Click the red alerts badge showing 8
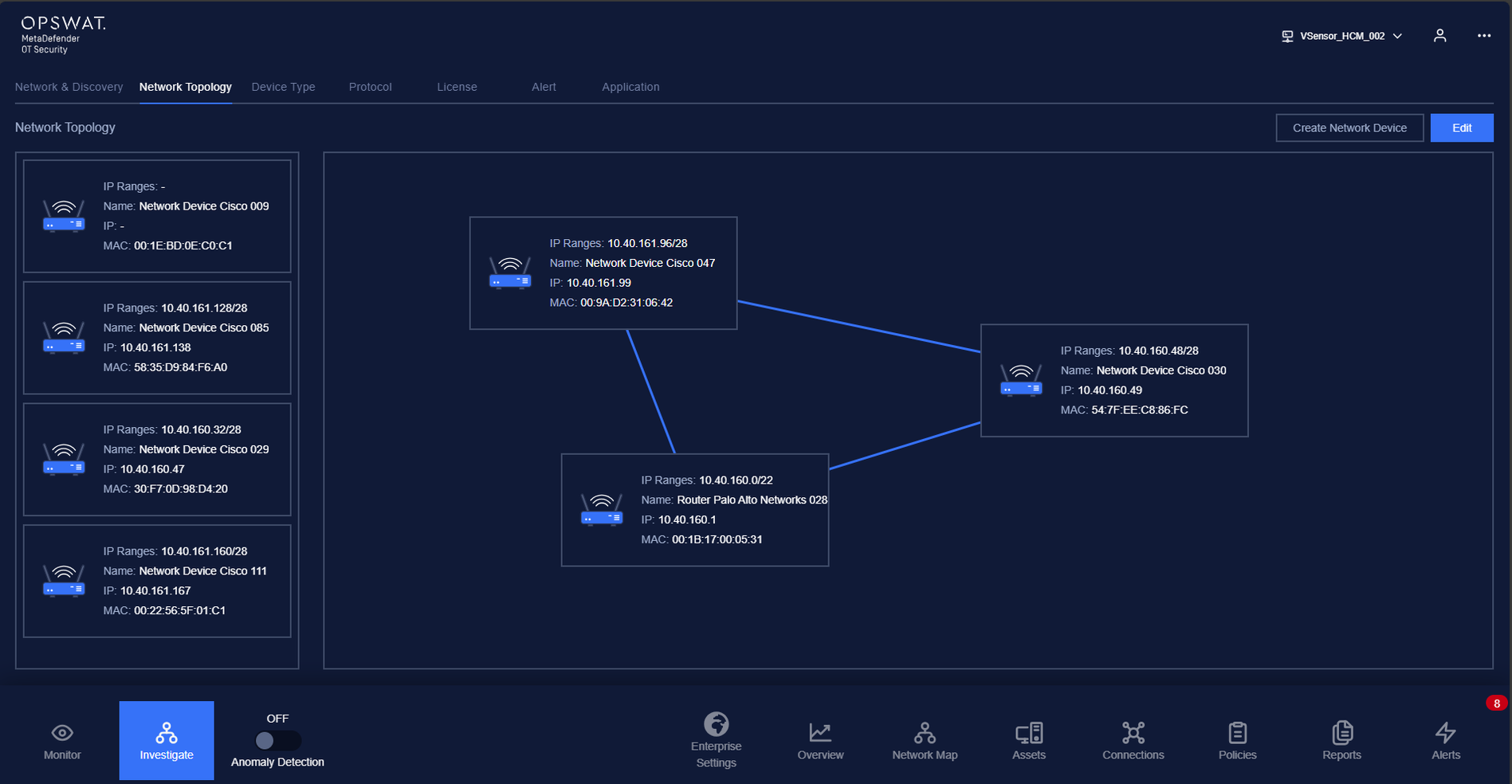 point(1496,703)
